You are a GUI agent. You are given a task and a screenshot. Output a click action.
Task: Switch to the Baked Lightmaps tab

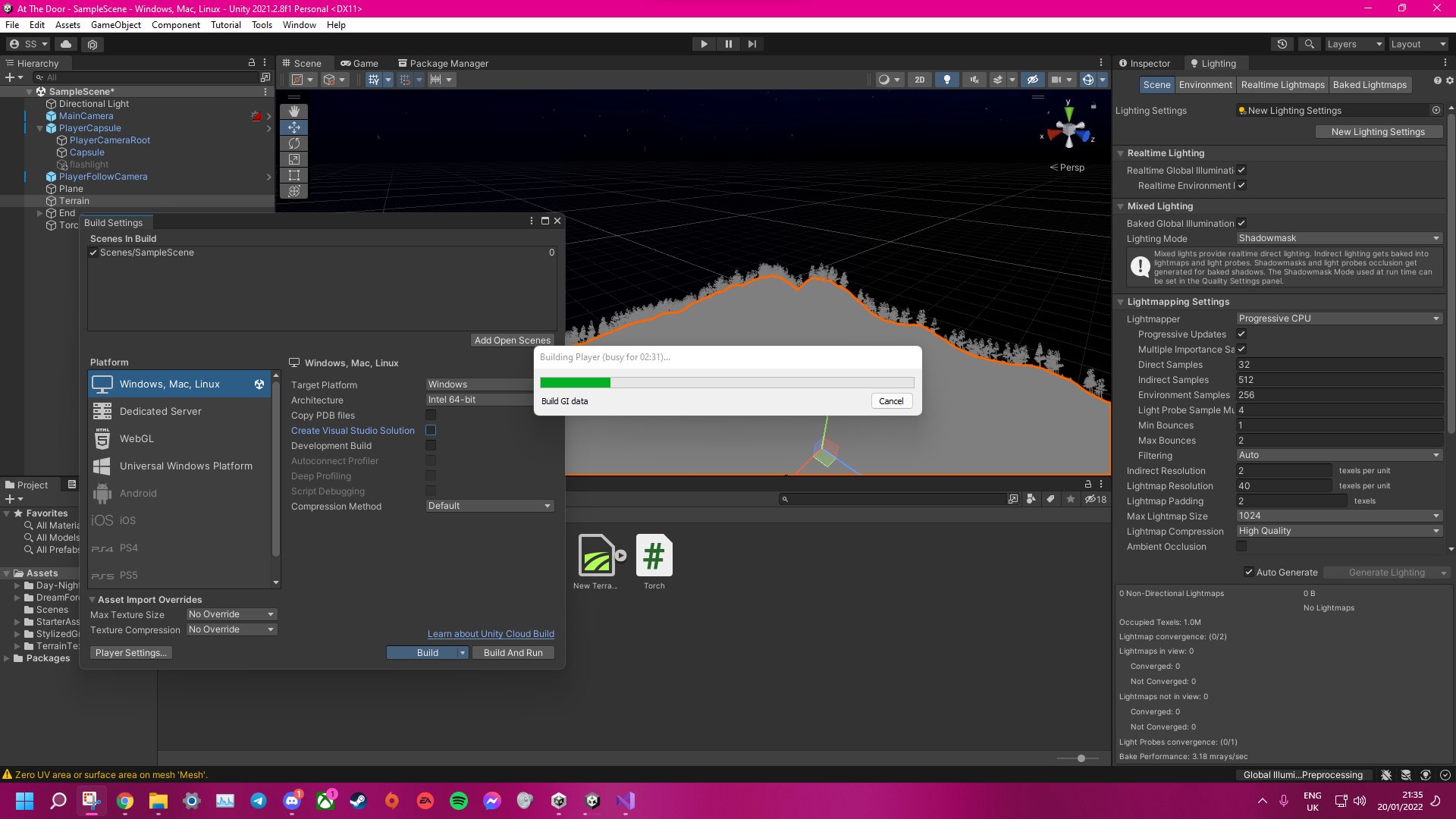[1369, 85]
